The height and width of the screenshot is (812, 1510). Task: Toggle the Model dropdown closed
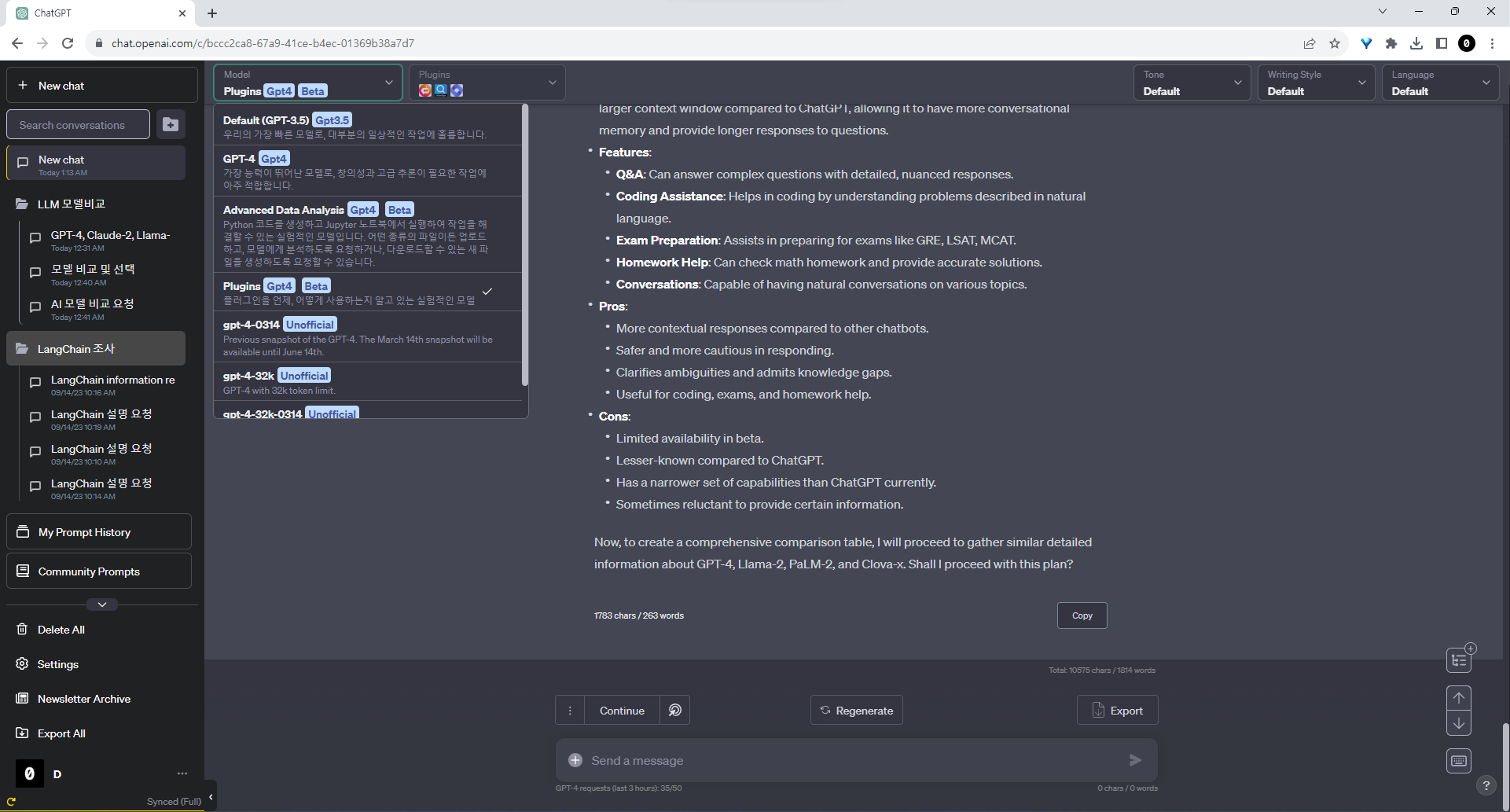click(x=308, y=83)
